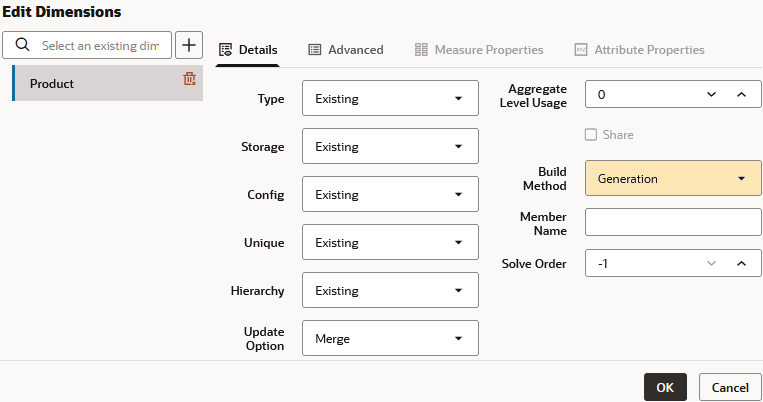Open the Update Option Merge dropdown
The image size is (763, 402).
[x=390, y=339]
